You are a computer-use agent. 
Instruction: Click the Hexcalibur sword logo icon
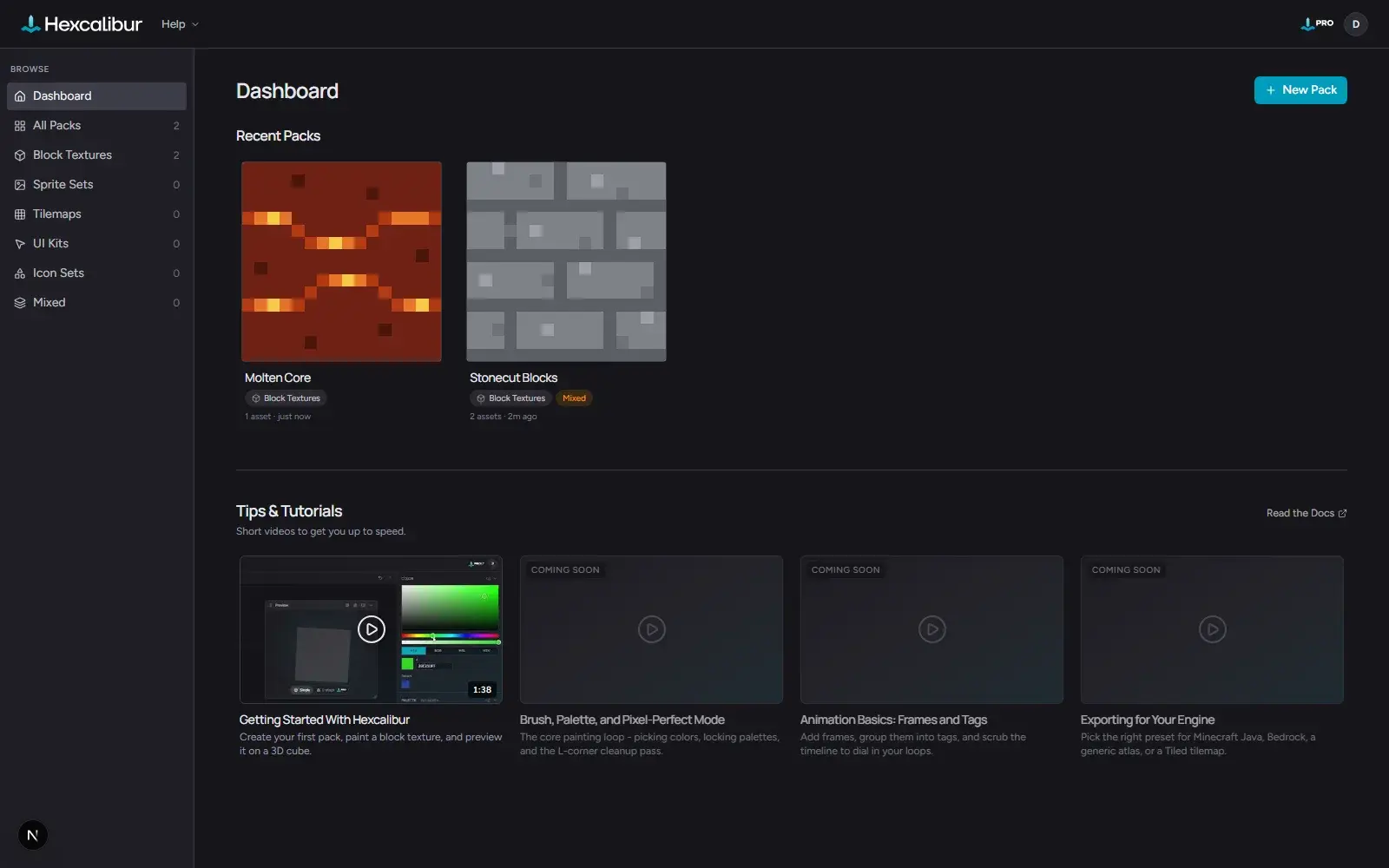pos(30,24)
